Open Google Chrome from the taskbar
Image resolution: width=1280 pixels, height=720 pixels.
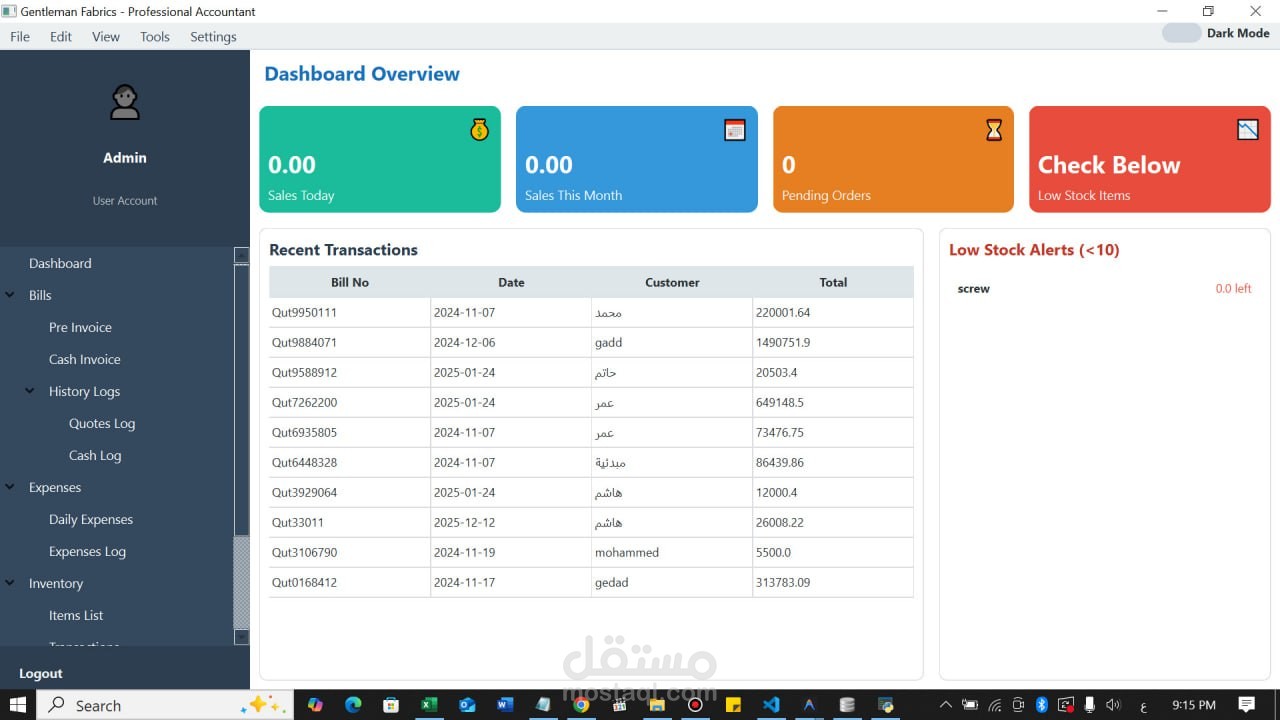[x=581, y=705]
